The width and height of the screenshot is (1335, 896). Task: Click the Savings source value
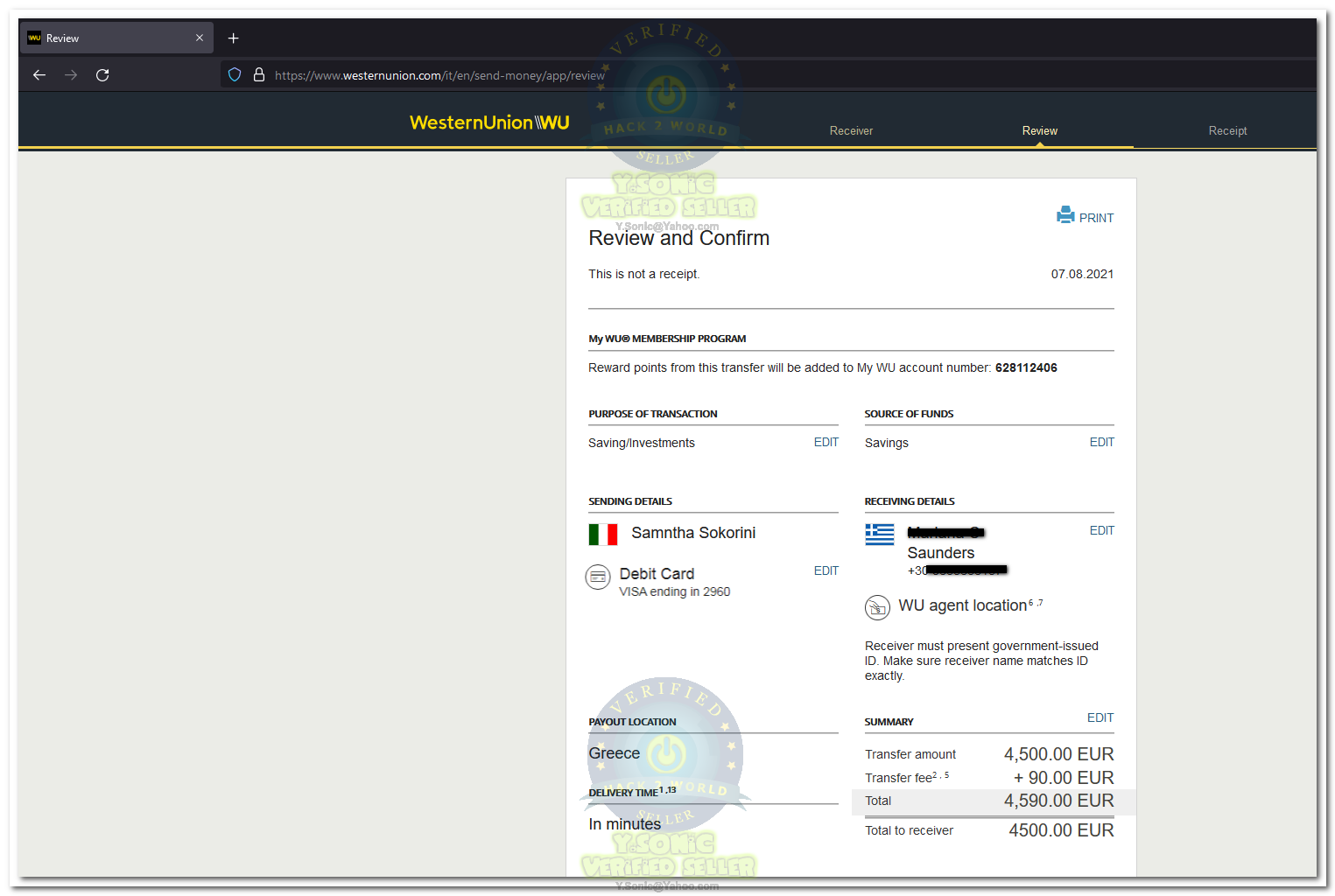(887, 444)
